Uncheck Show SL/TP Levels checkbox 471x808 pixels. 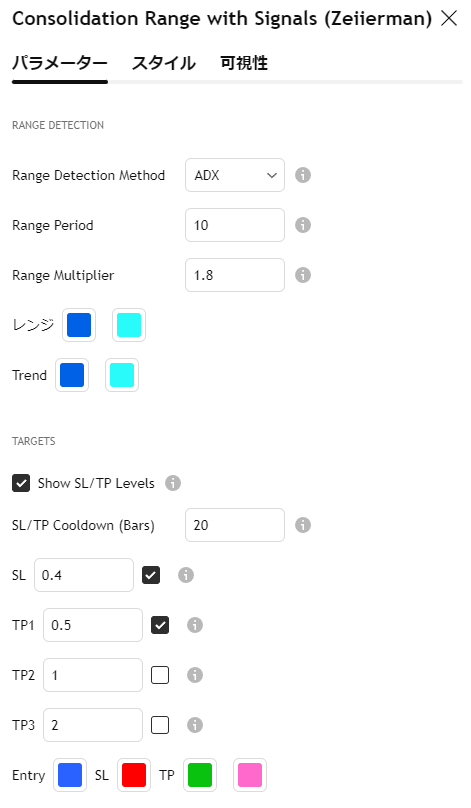coord(21,483)
